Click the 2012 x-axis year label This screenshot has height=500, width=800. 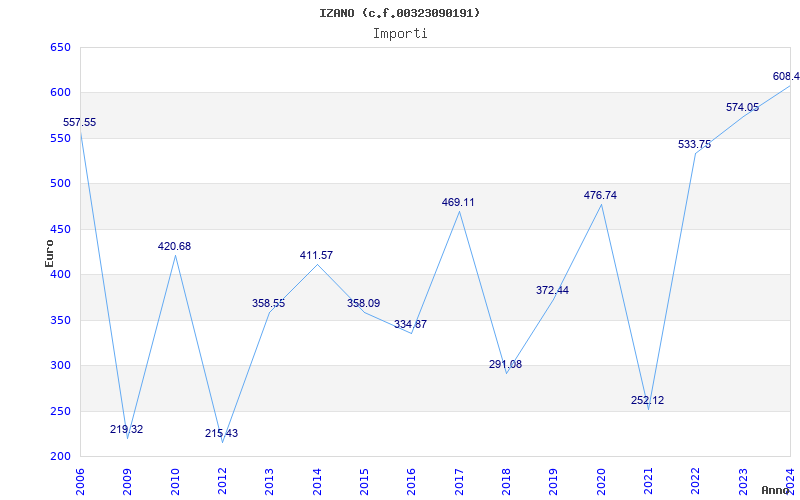222,482
